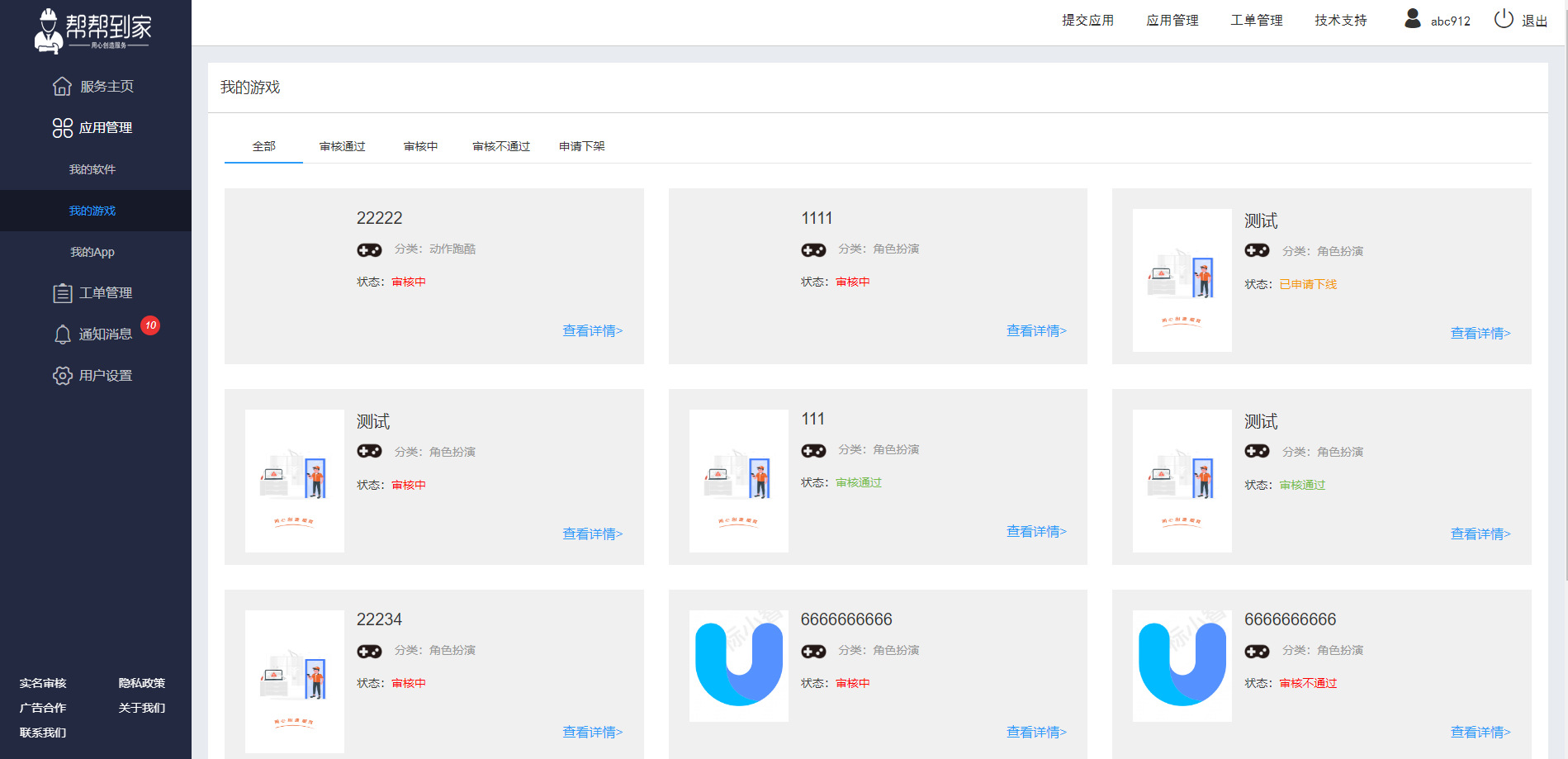Click the gamepad icon on the 22222 card
The image size is (1568, 759).
(370, 249)
